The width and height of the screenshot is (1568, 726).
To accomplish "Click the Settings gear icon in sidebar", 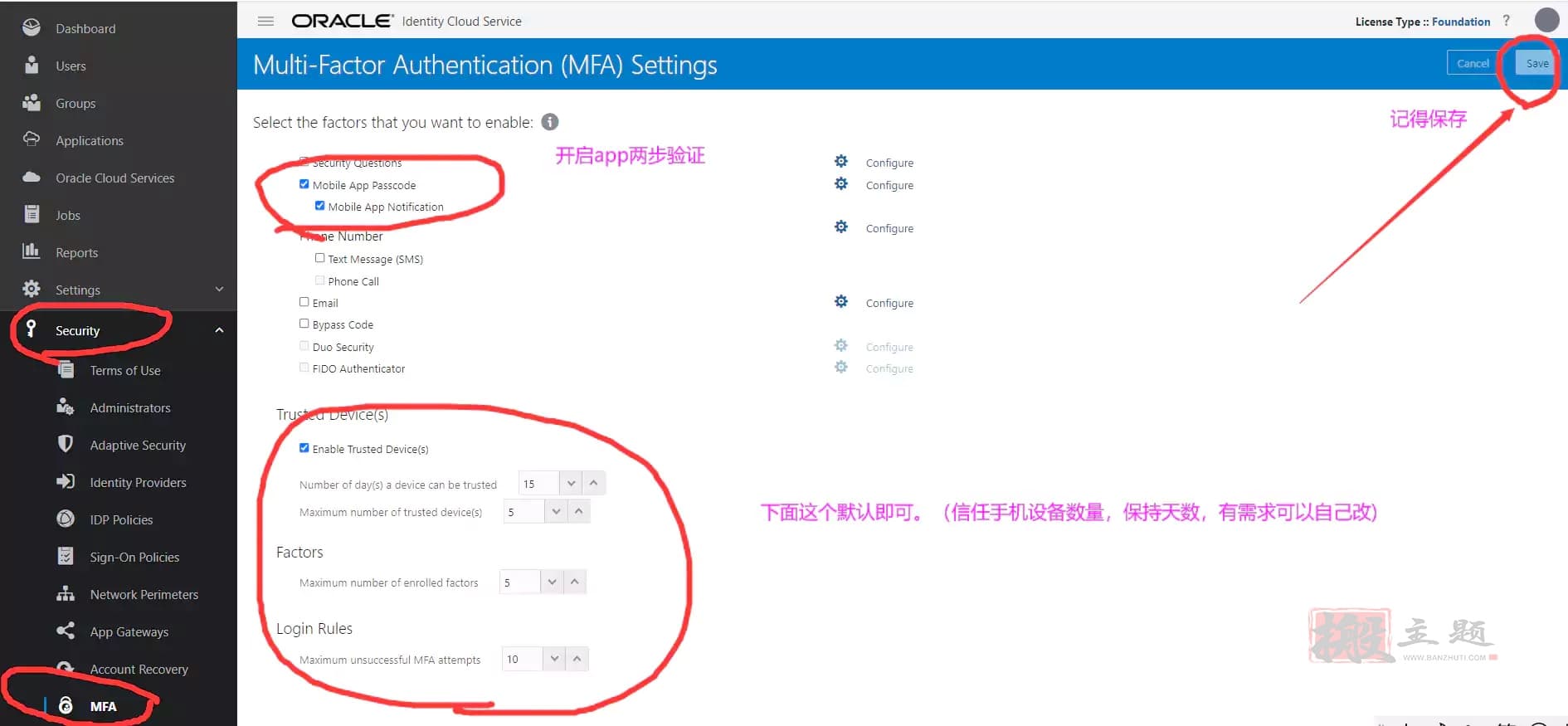I will click(x=32, y=289).
